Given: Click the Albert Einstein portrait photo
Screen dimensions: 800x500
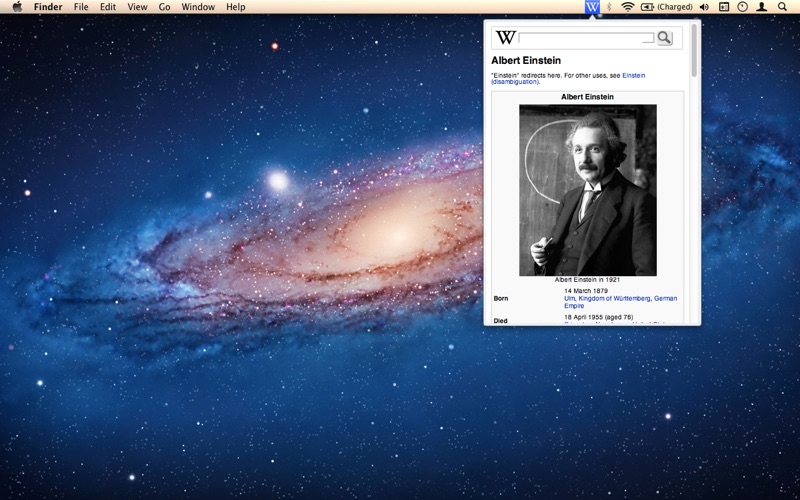Looking at the screenshot, I should 588,190.
